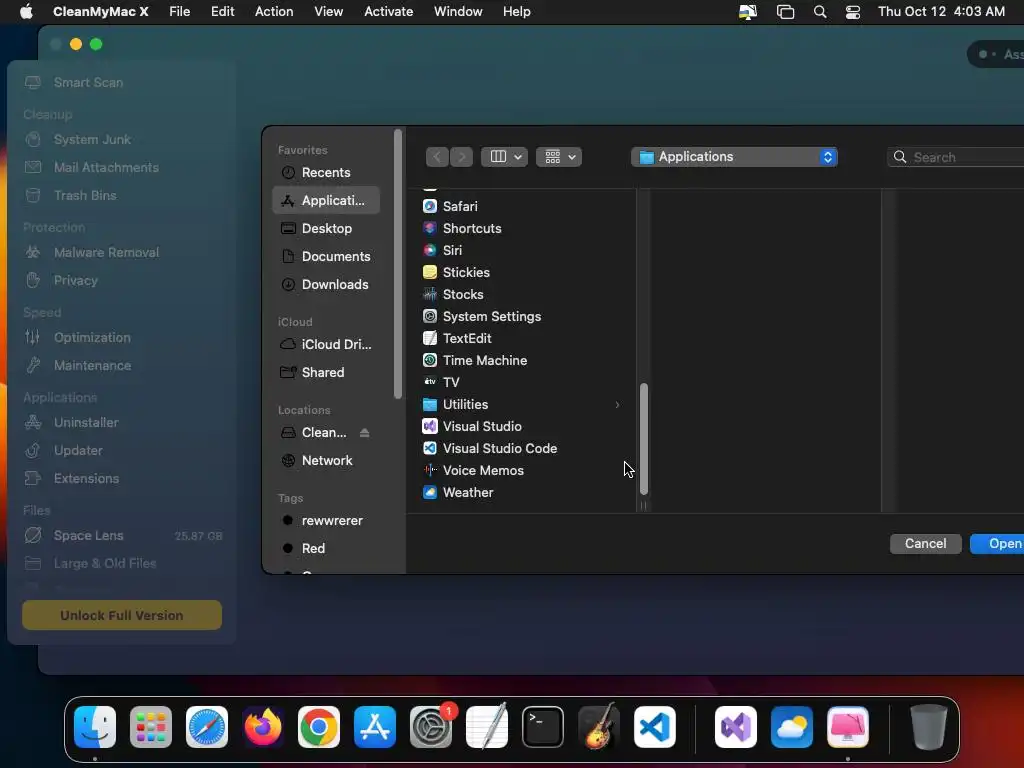Click the Unlock Full Version button
Screen dimensions: 1024x768
[122, 615]
